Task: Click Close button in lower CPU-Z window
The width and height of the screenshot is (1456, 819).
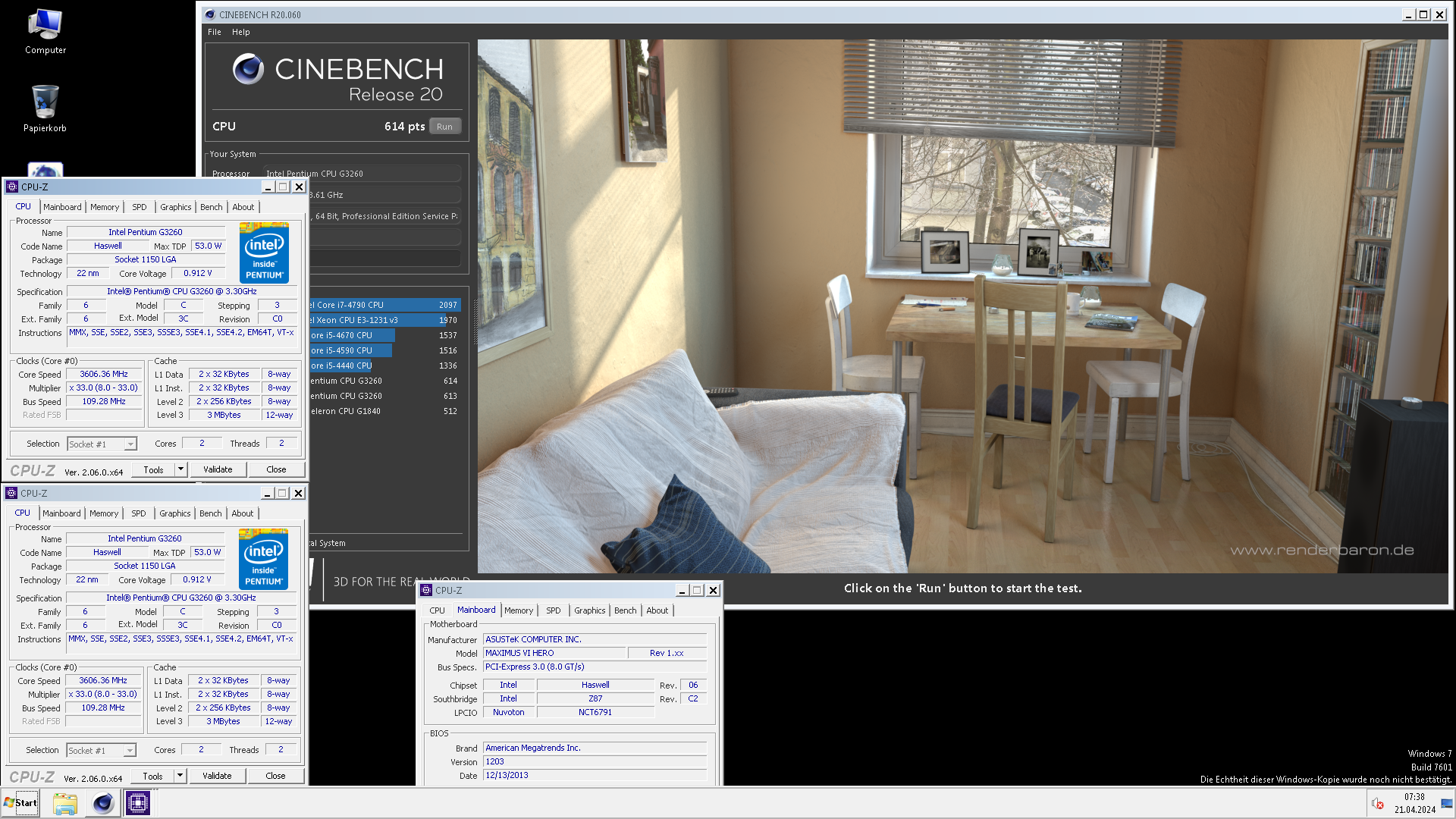Action: point(275,776)
